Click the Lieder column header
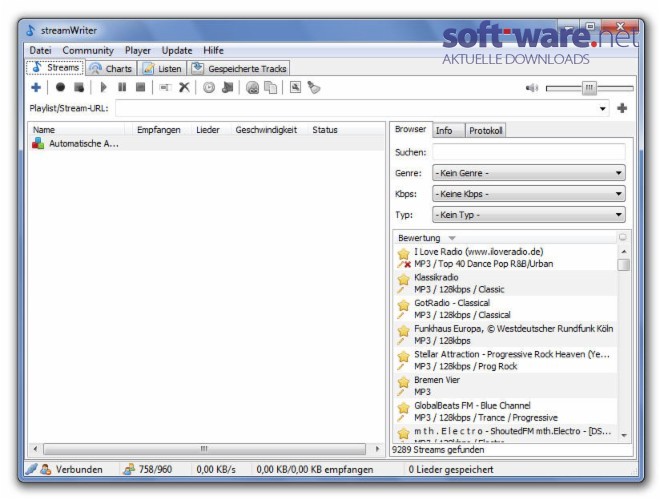The width and height of the screenshot is (660, 500). coord(208,130)
